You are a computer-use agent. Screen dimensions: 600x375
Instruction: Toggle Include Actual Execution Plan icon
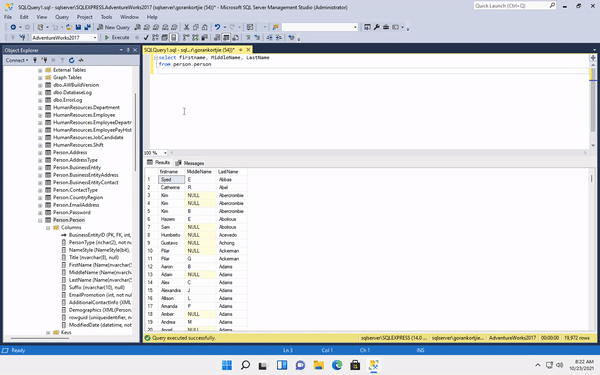click(186, 38)
